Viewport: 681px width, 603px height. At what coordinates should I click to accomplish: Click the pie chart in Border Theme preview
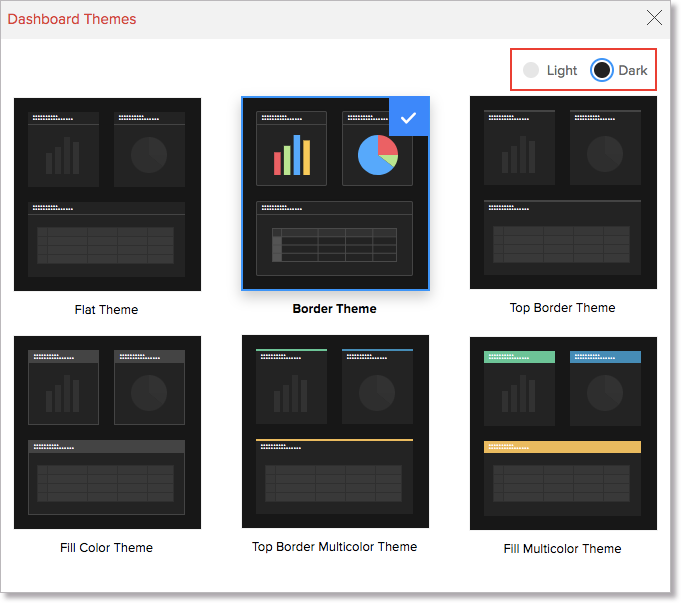[377, 154]
